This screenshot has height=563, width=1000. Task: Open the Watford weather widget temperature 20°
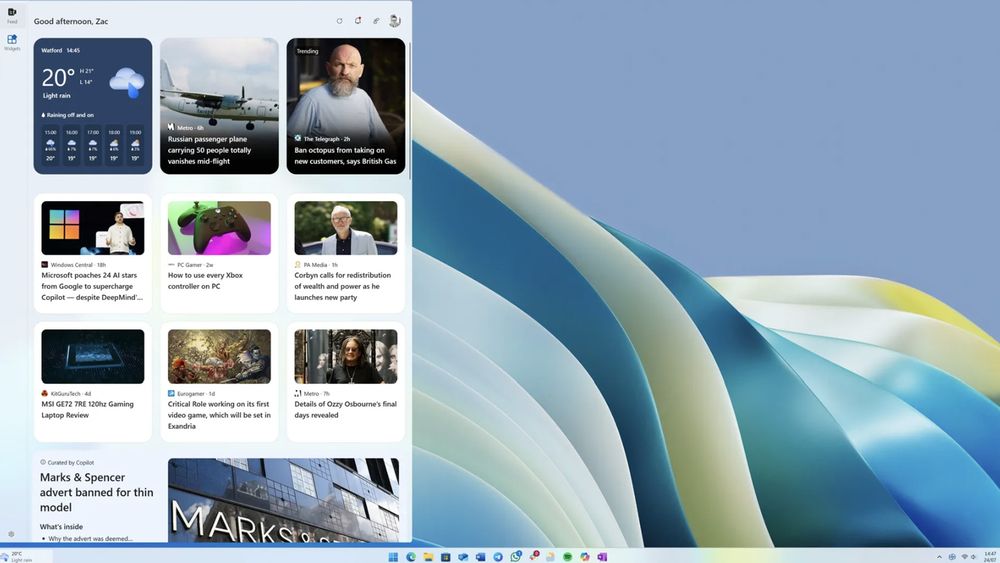click(x=58, y=78)
